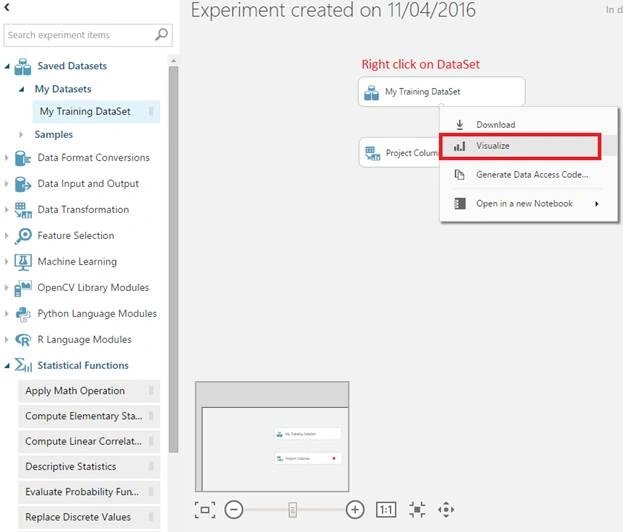Click the Saved Datasets database icon

pos(23,66)
